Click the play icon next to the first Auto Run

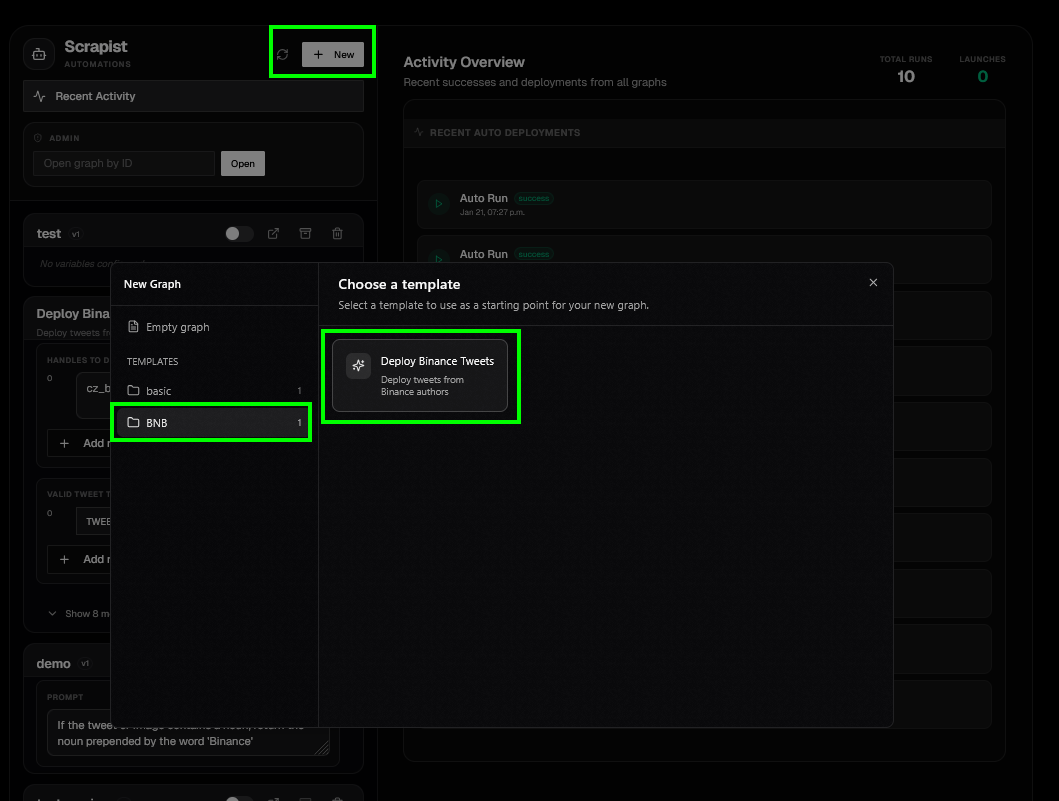pos(438,203)
